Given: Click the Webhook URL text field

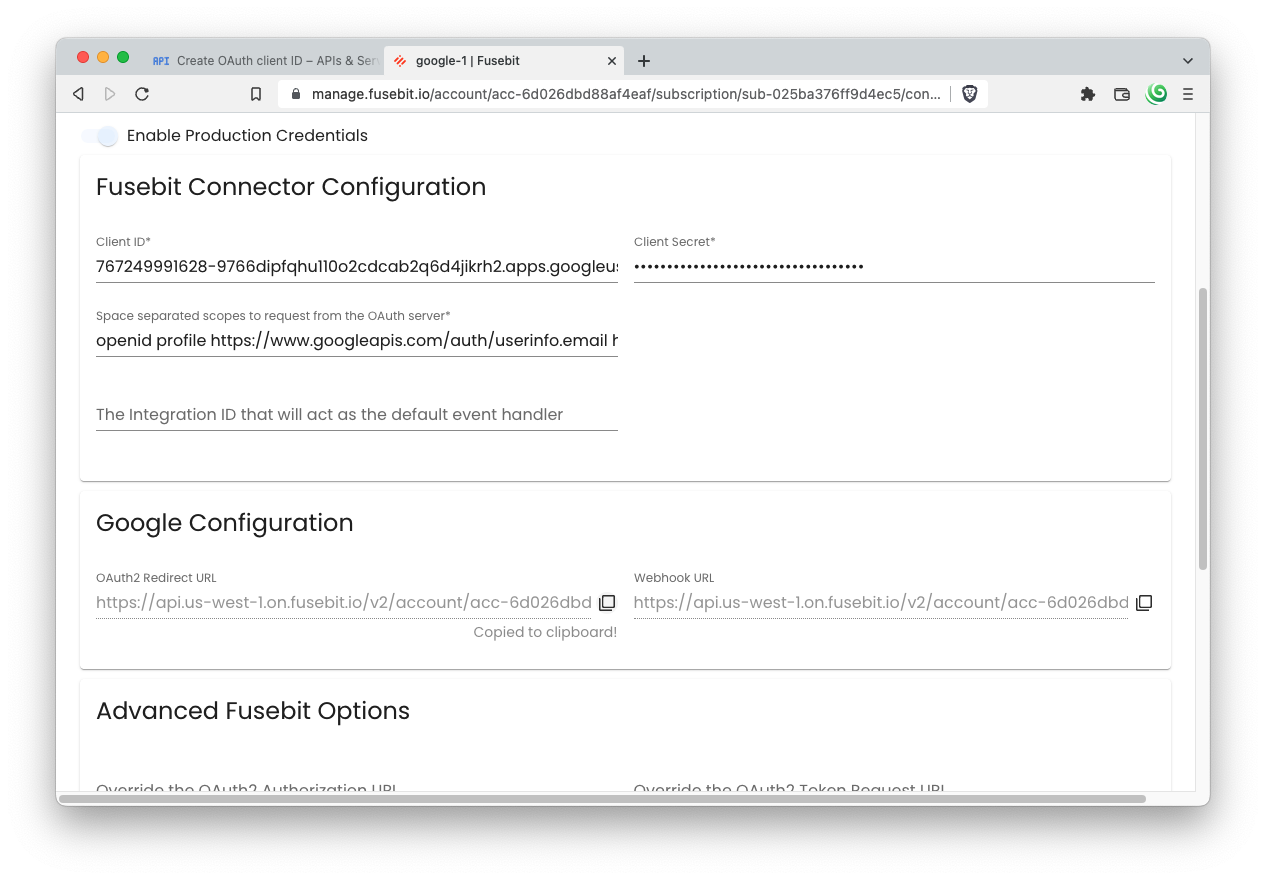Looking at the screenshot, I should coord(881,603).
